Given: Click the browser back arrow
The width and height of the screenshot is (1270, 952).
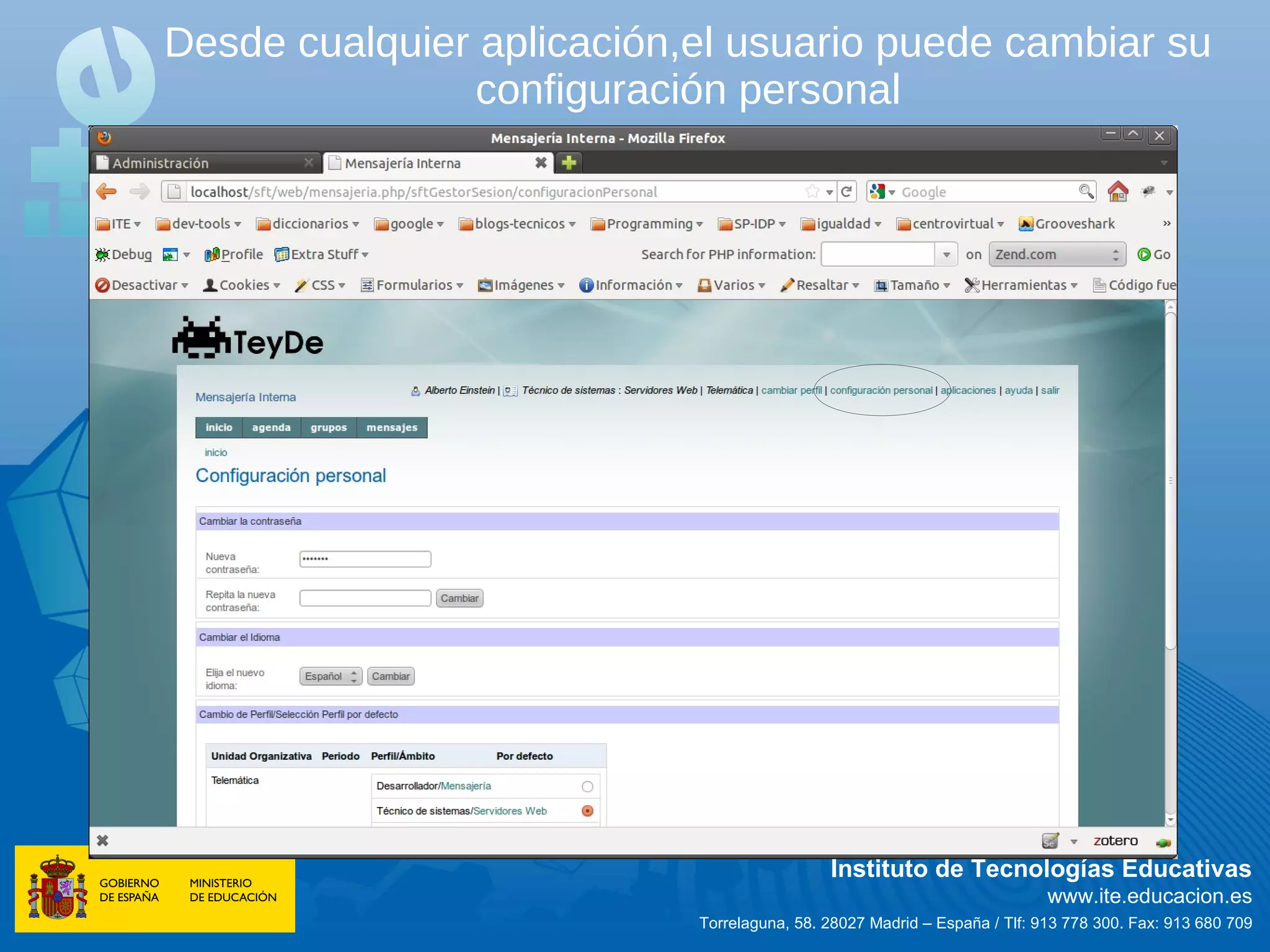Looking at the screenshot, I should point(107,192).
